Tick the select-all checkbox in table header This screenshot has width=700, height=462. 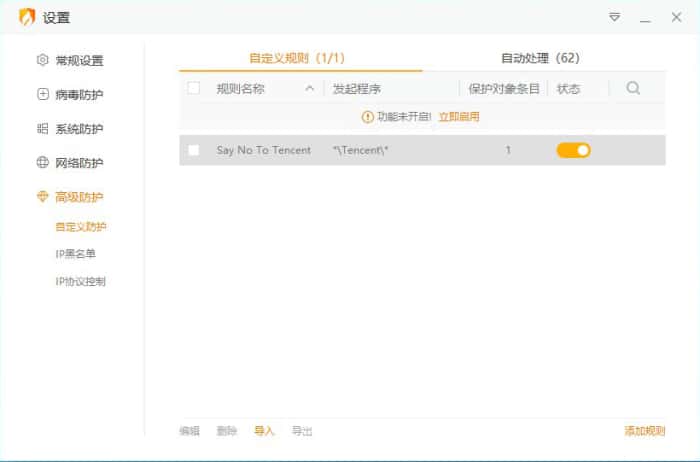(194, 88)
